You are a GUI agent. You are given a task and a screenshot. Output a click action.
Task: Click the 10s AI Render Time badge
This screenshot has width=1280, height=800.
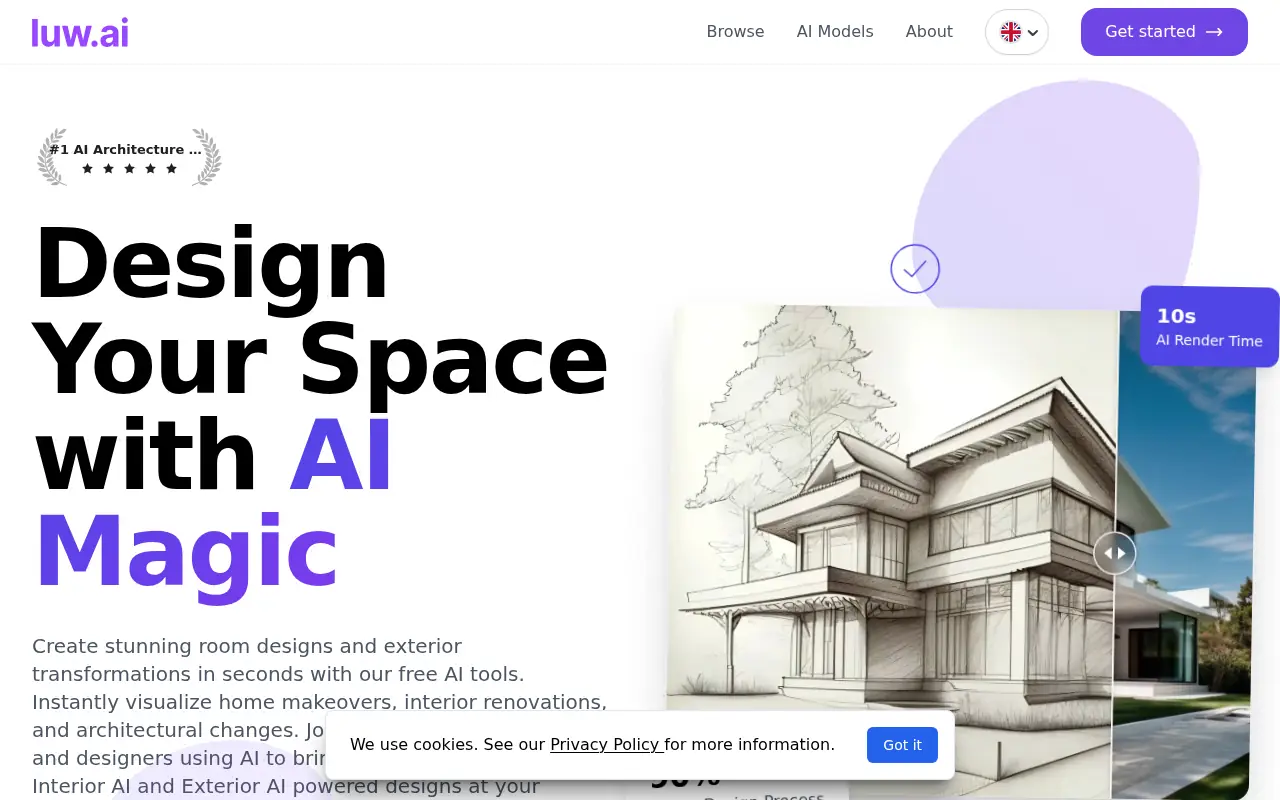1209,327
